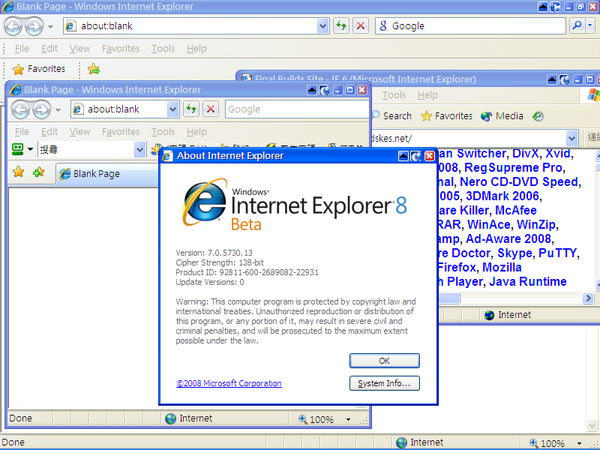The image size is (600, 450).
Task: Click green toolbar icon in inner window
Action: click(x=18, y=149)
